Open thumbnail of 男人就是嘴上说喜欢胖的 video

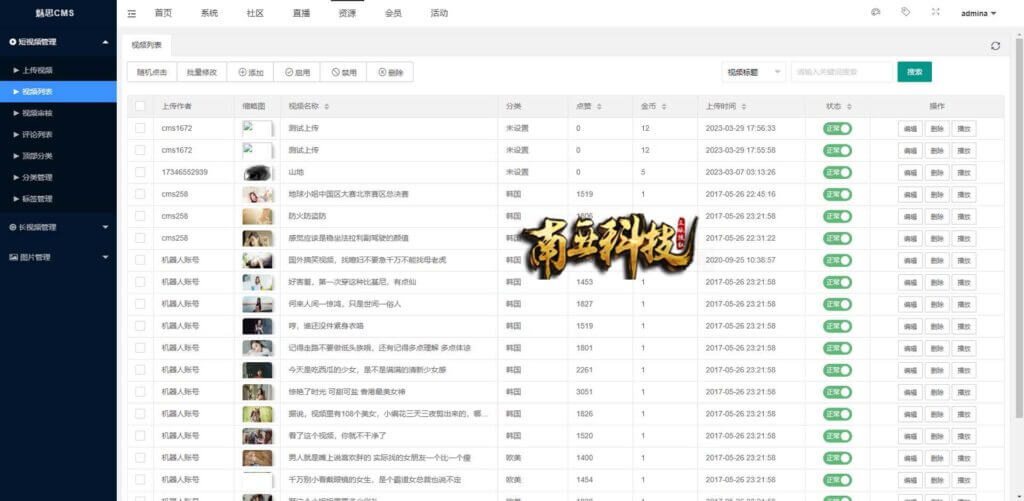click(257, 458)
